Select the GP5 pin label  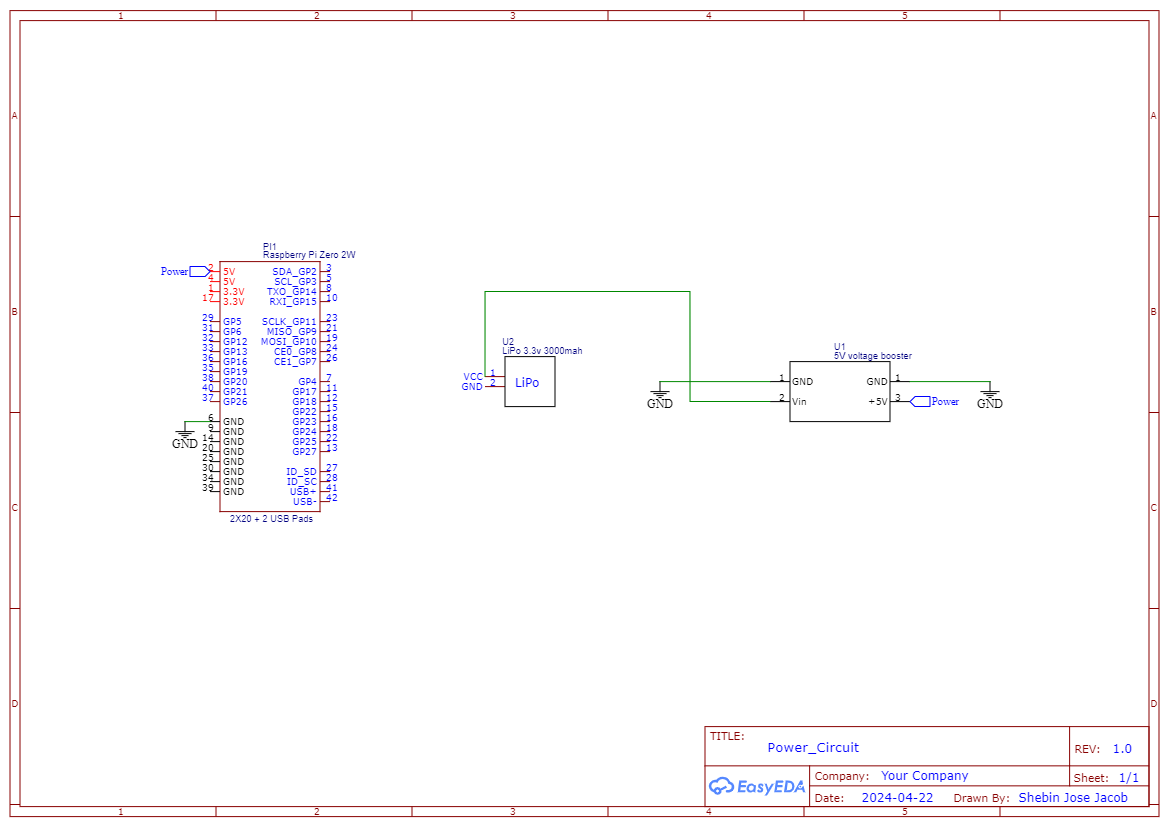click(232, 321)
